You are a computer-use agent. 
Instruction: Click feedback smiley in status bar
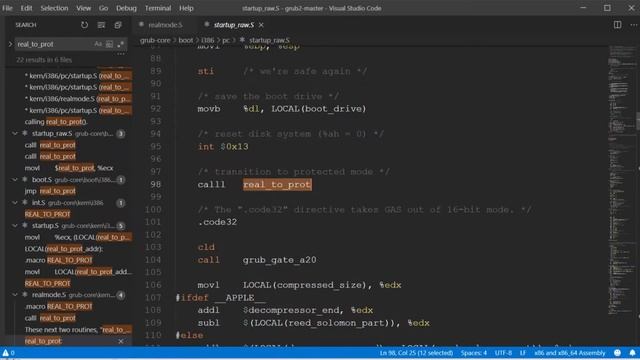click(x=618, y=353)
